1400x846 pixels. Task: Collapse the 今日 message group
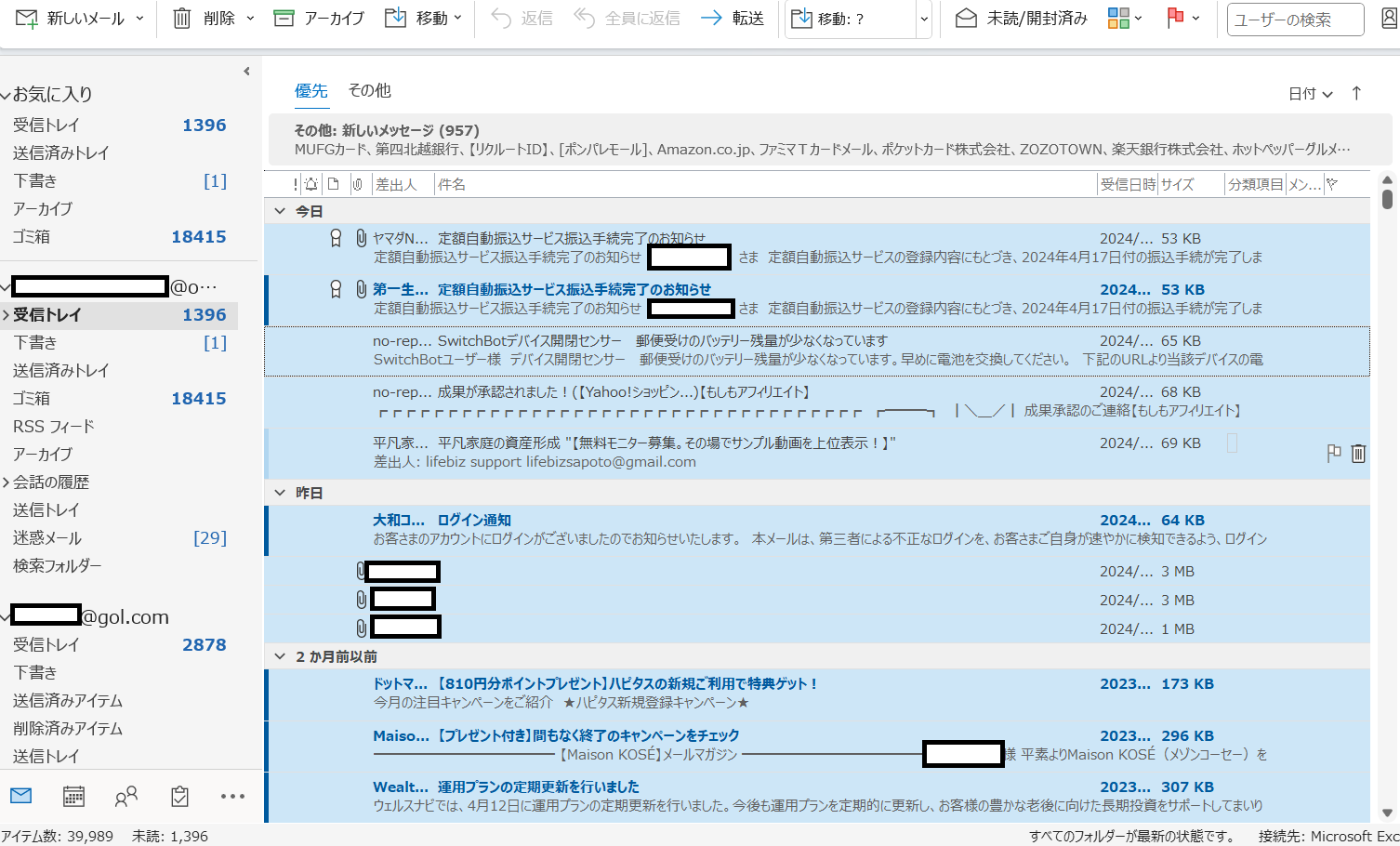pos(280,211)
